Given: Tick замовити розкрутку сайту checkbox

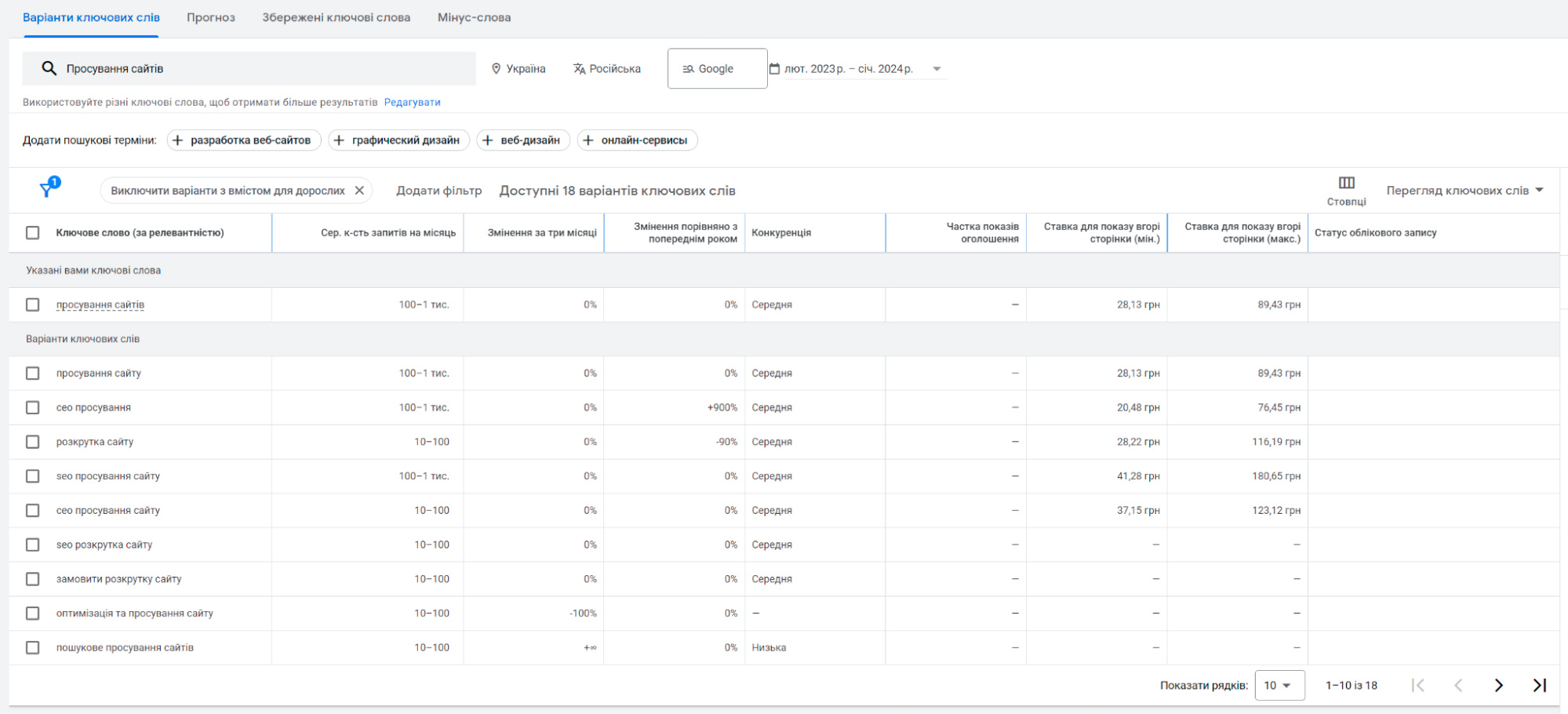Looking at the screenshot, I should (x=32, y=579).
